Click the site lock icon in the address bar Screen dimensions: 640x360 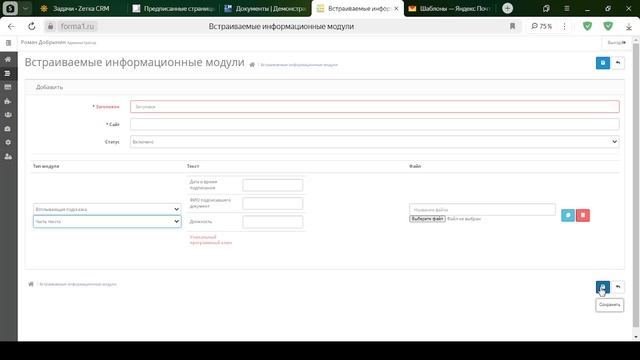click(50, 27)
